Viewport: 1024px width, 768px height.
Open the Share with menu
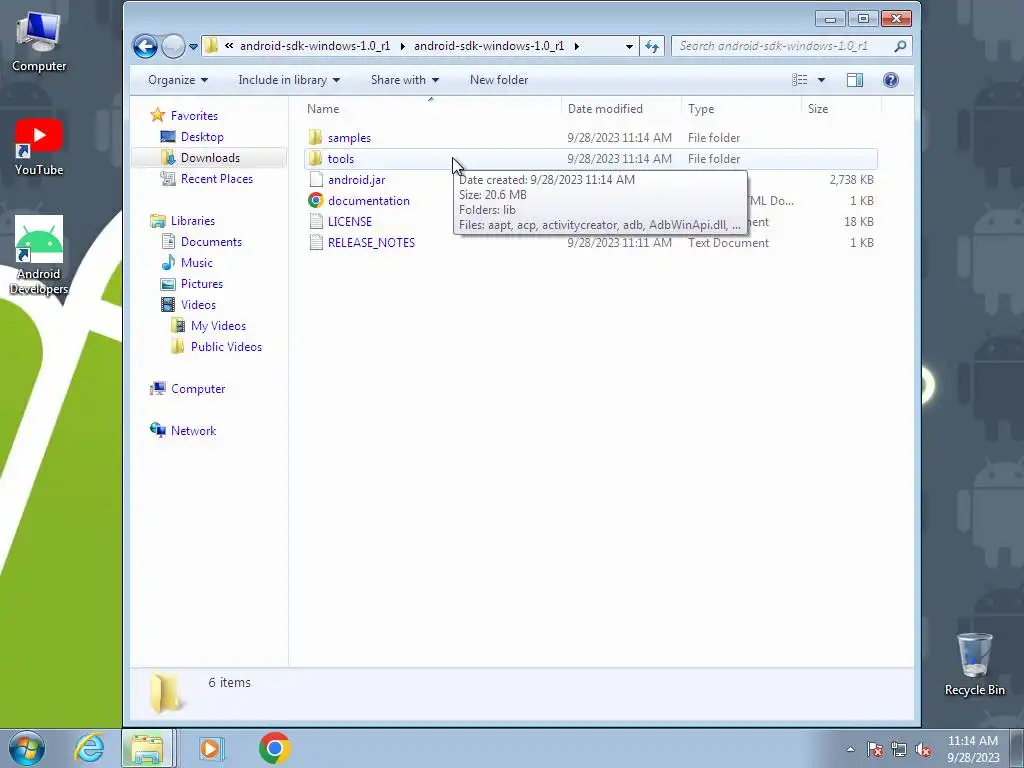404,80
